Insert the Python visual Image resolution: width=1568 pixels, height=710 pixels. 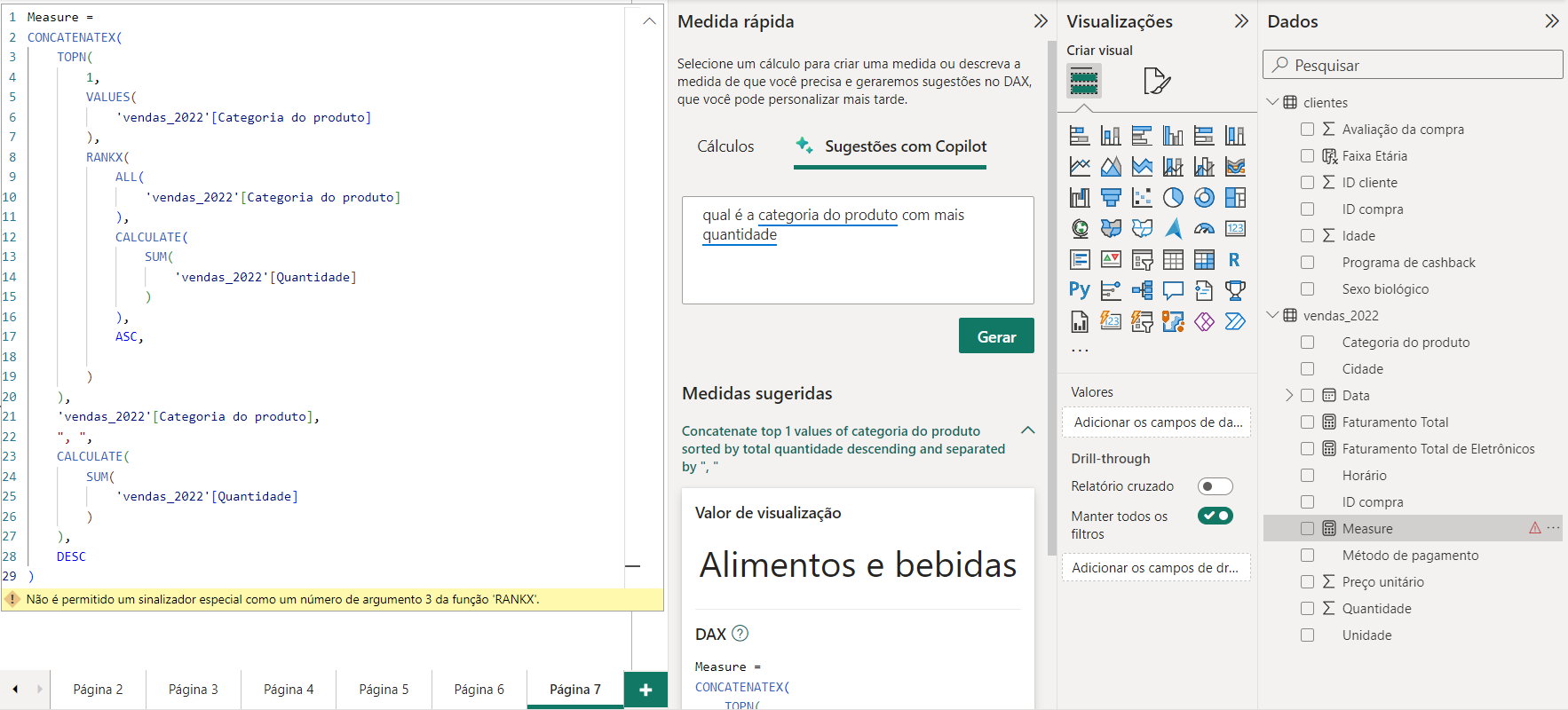tap(1080, 290)
